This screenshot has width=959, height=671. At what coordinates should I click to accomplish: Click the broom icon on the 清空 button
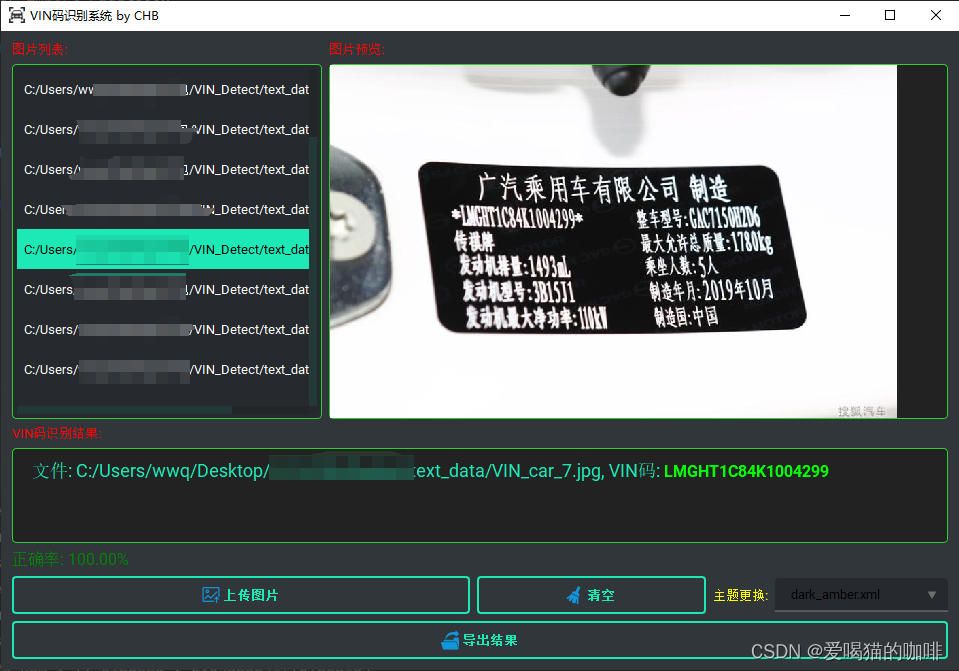click(x=572, y=594)
